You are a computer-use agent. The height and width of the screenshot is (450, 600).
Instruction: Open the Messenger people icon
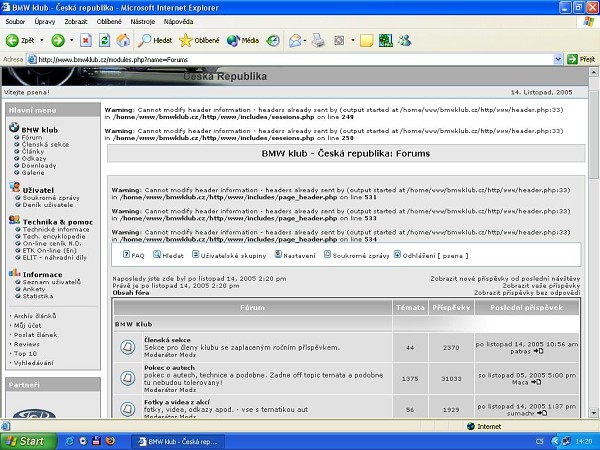[x=404, y=40]
